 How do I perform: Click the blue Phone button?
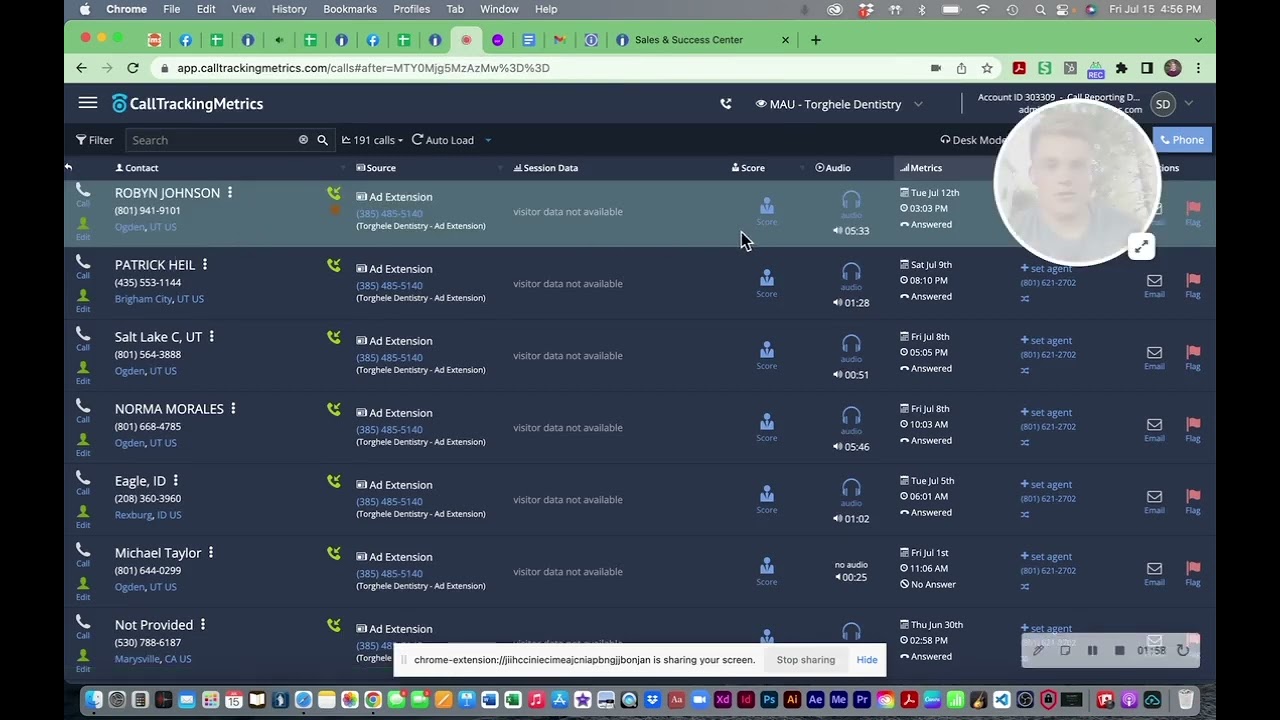pos(1182,140)
